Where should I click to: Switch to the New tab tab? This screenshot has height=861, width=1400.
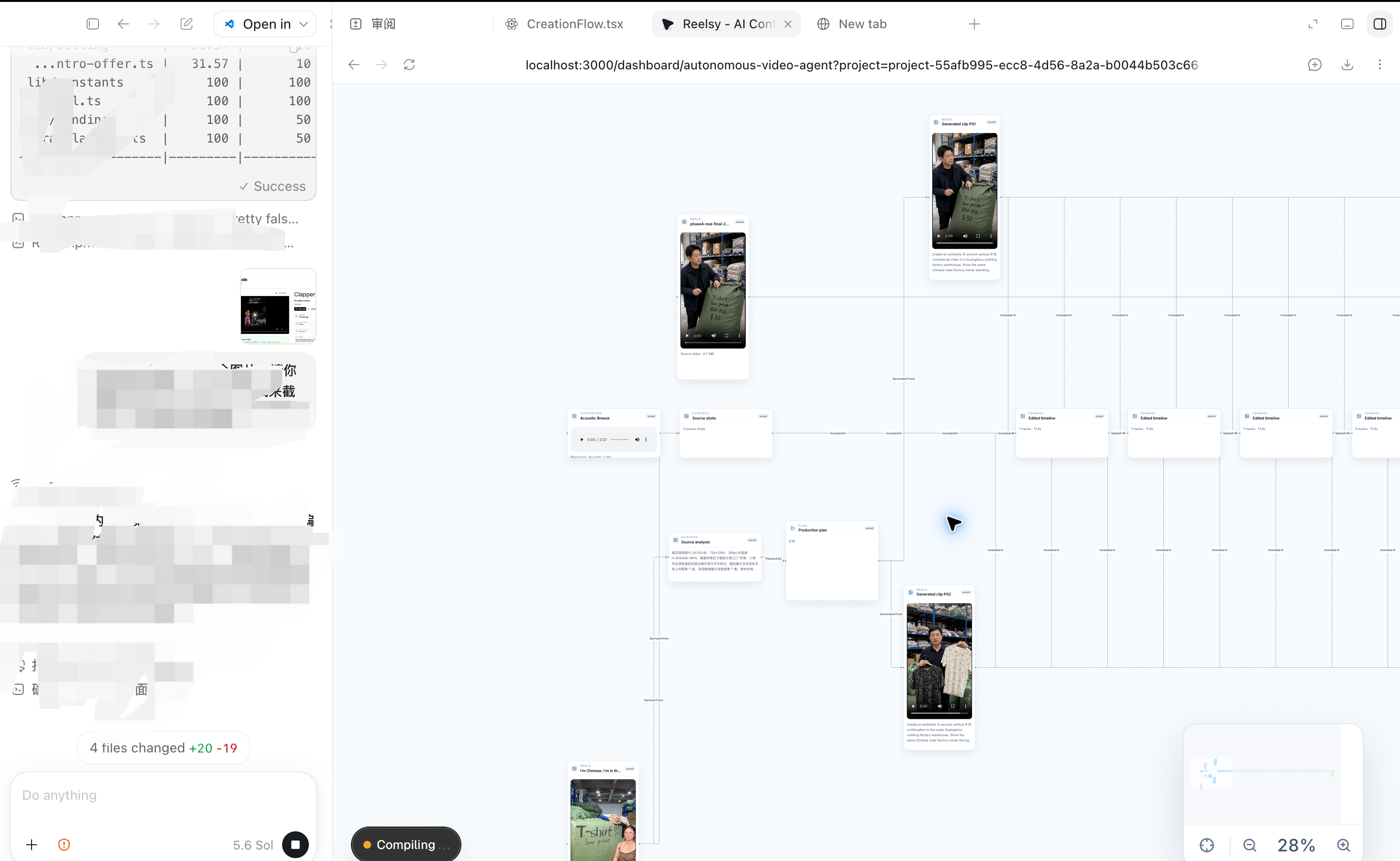[x=852, y=24]
